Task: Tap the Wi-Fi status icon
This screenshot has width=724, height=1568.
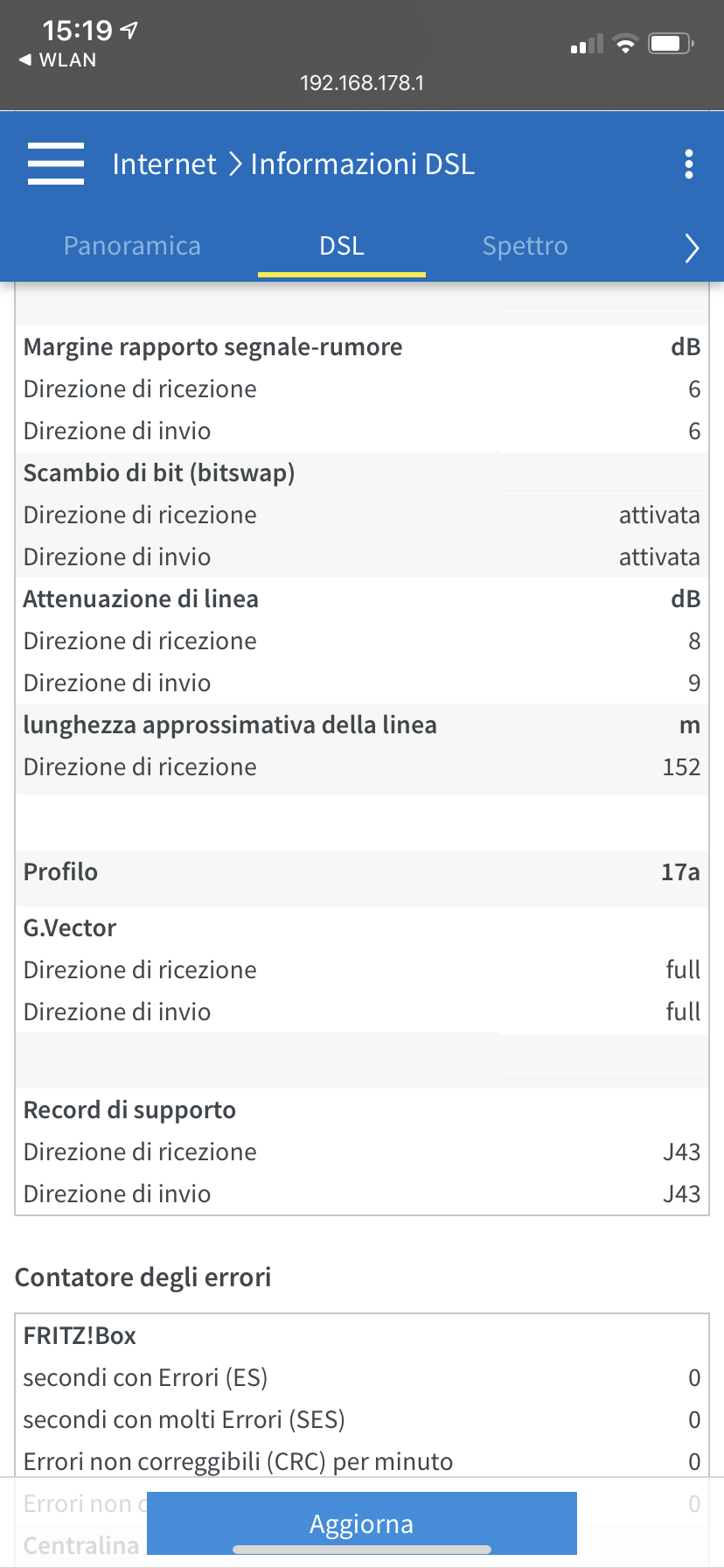Action: [625, 44]
